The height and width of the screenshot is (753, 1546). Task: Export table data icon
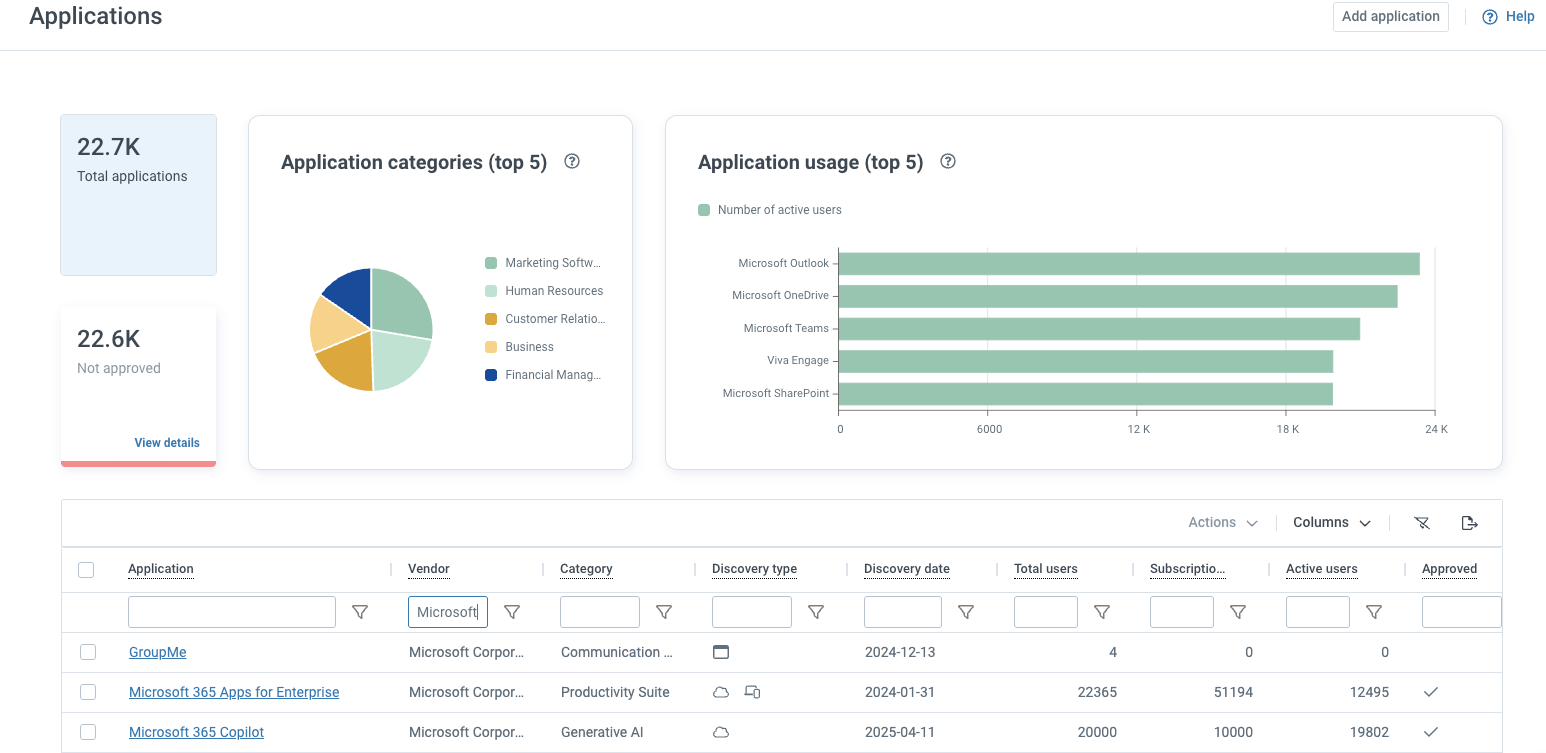point(1469,523)
